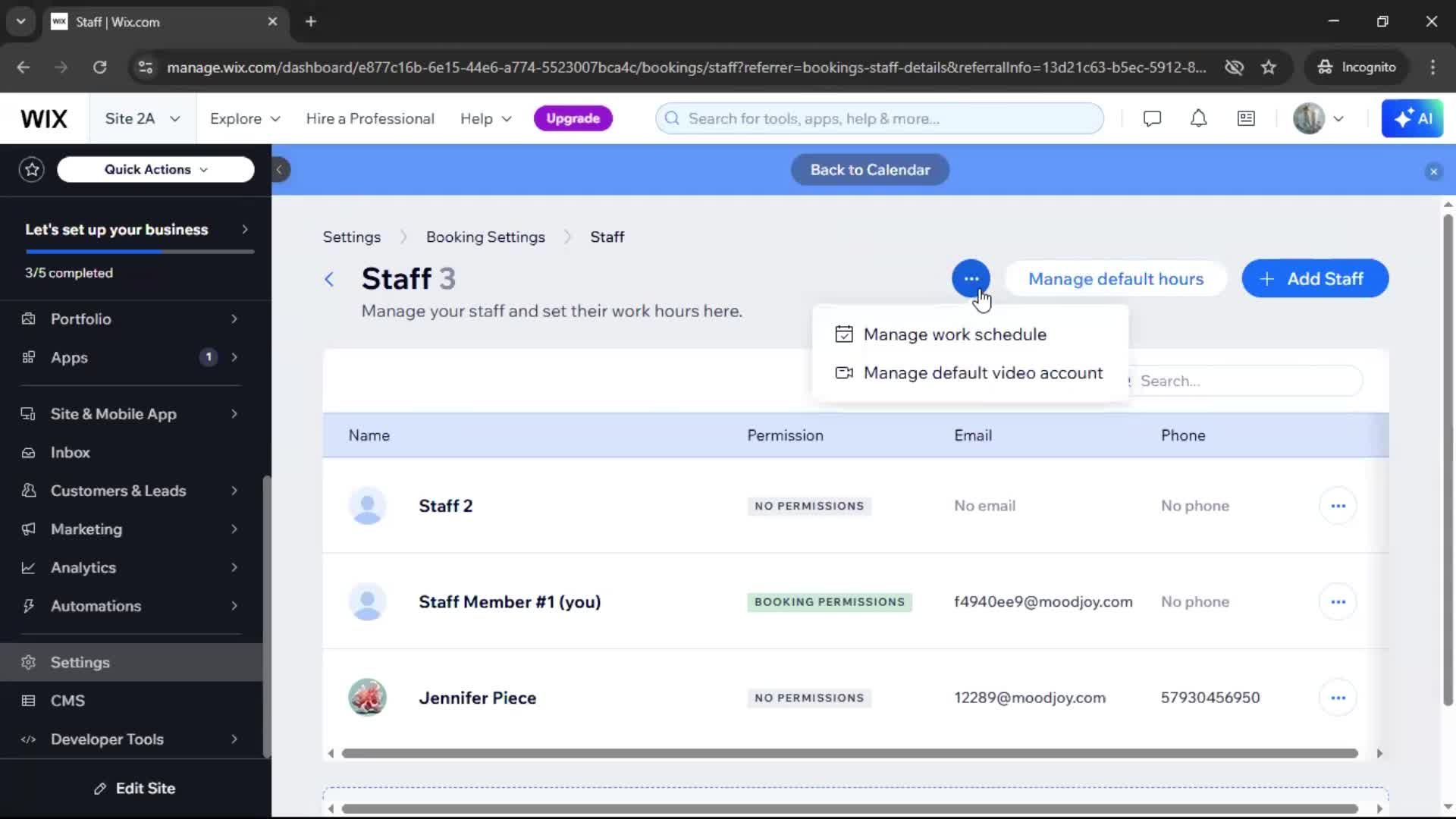Click the staff table horizontal scrollbar

click(x=849, y=754)
